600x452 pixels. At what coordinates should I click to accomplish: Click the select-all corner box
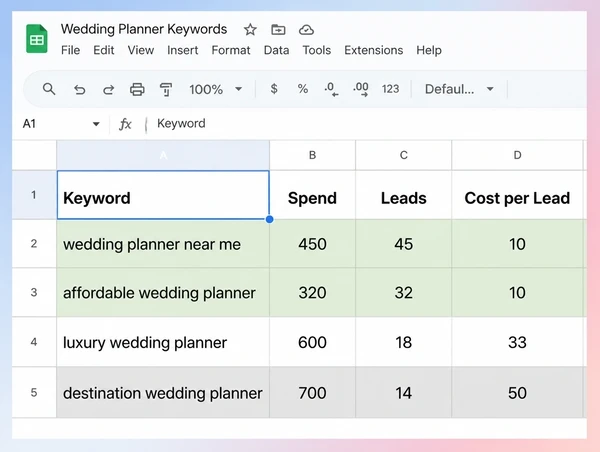coord(34,155)
